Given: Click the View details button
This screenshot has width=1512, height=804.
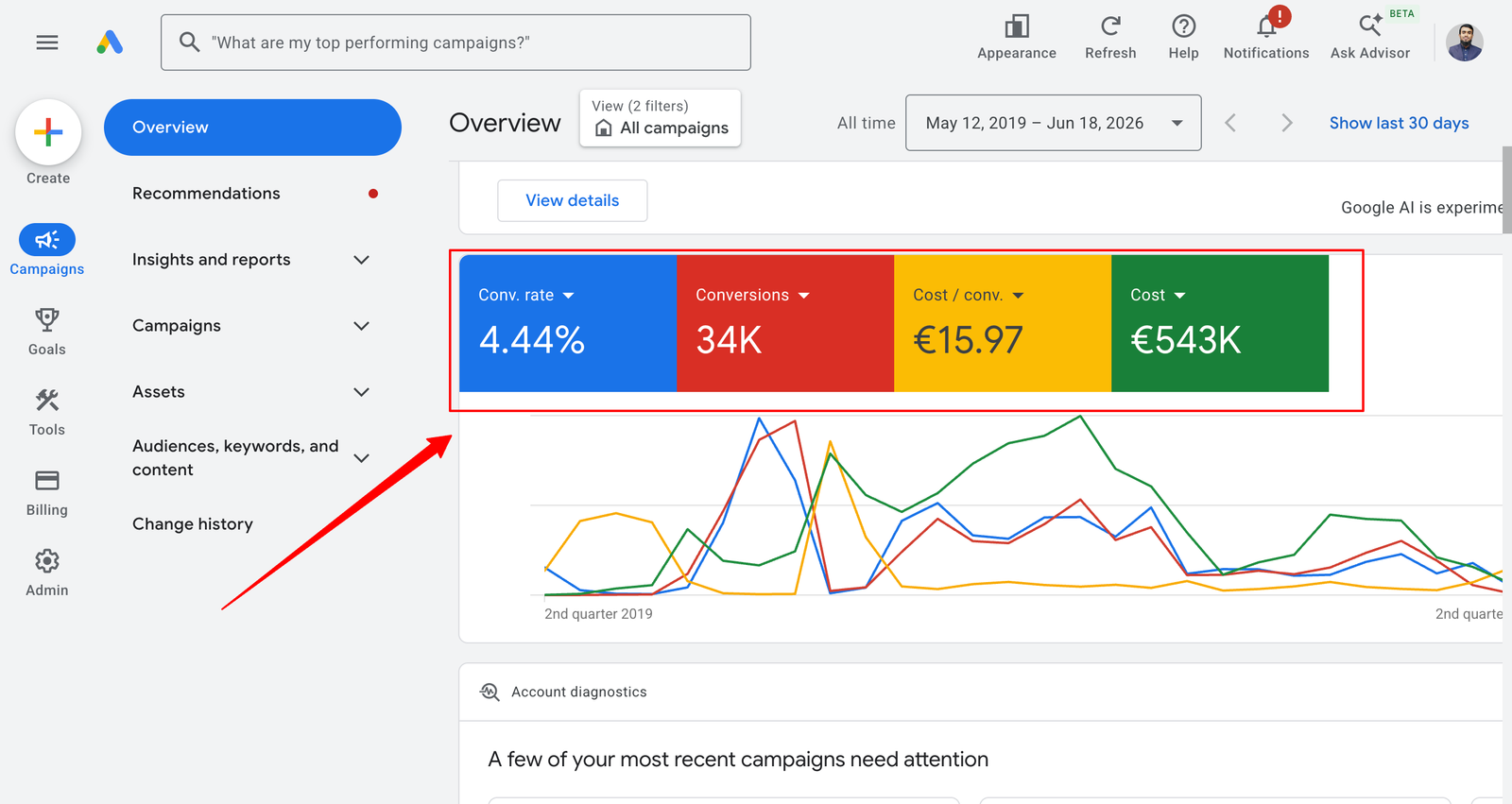Looking at the screenshot, I should [x=573, y=200].
